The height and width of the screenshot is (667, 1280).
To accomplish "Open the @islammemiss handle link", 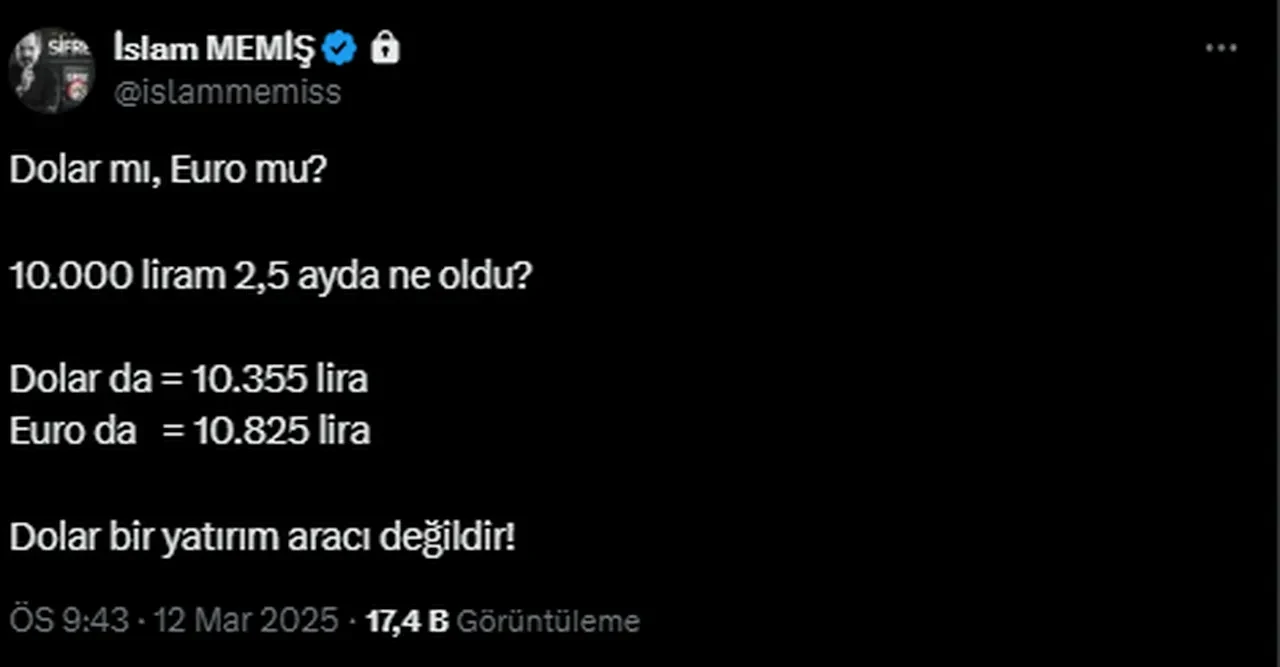I will click(x=227, y=92).
